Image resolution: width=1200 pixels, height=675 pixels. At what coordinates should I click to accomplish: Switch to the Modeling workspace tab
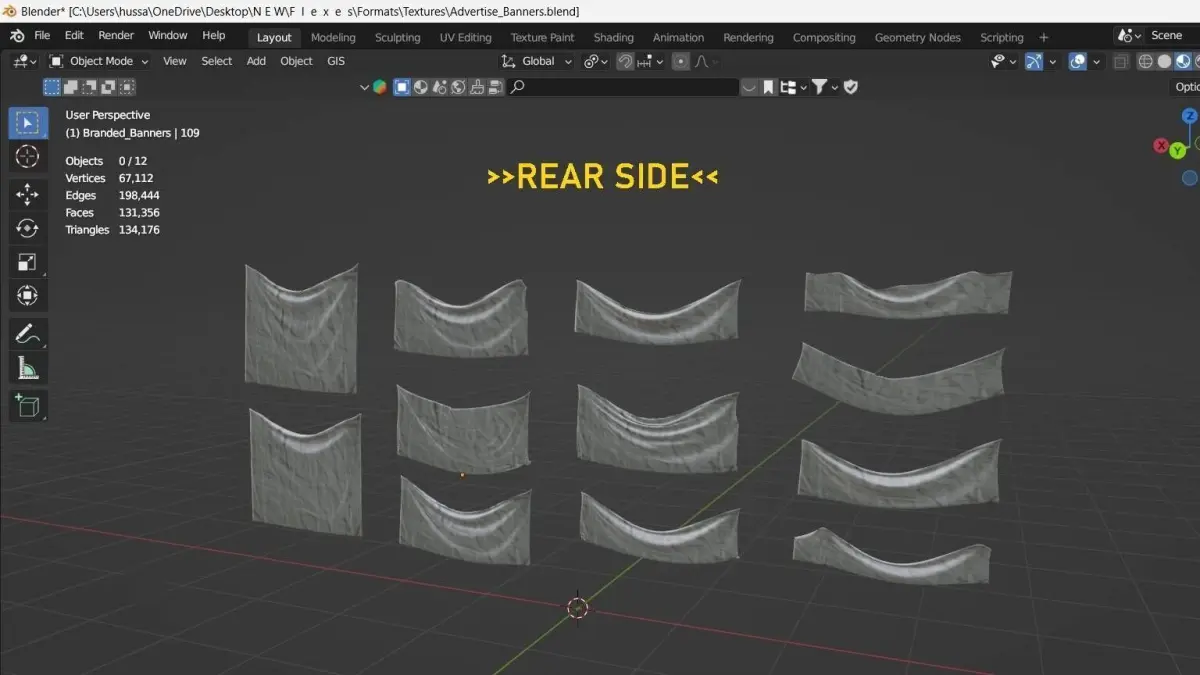click(x=333, y=38)
